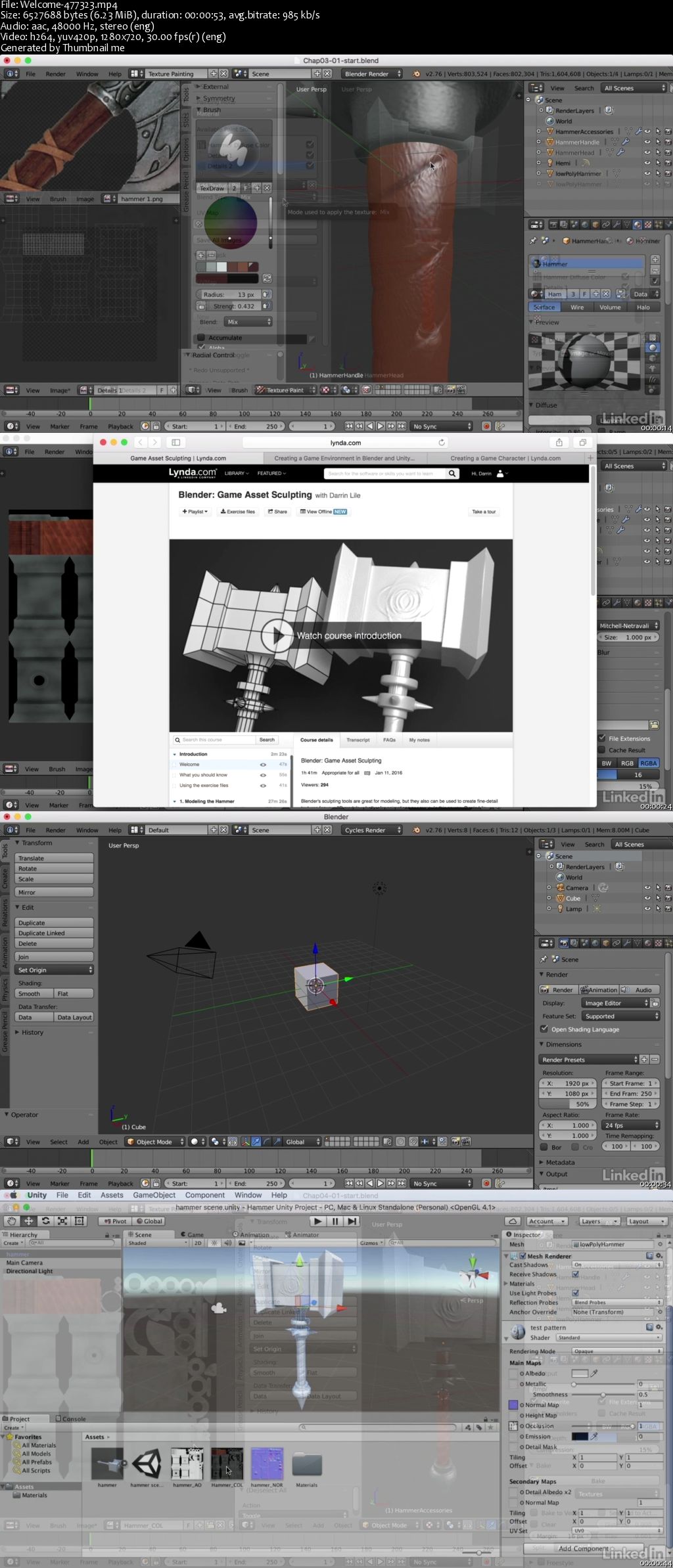Open viewport shading menu beside Object Mode

tap(198, 1142)
